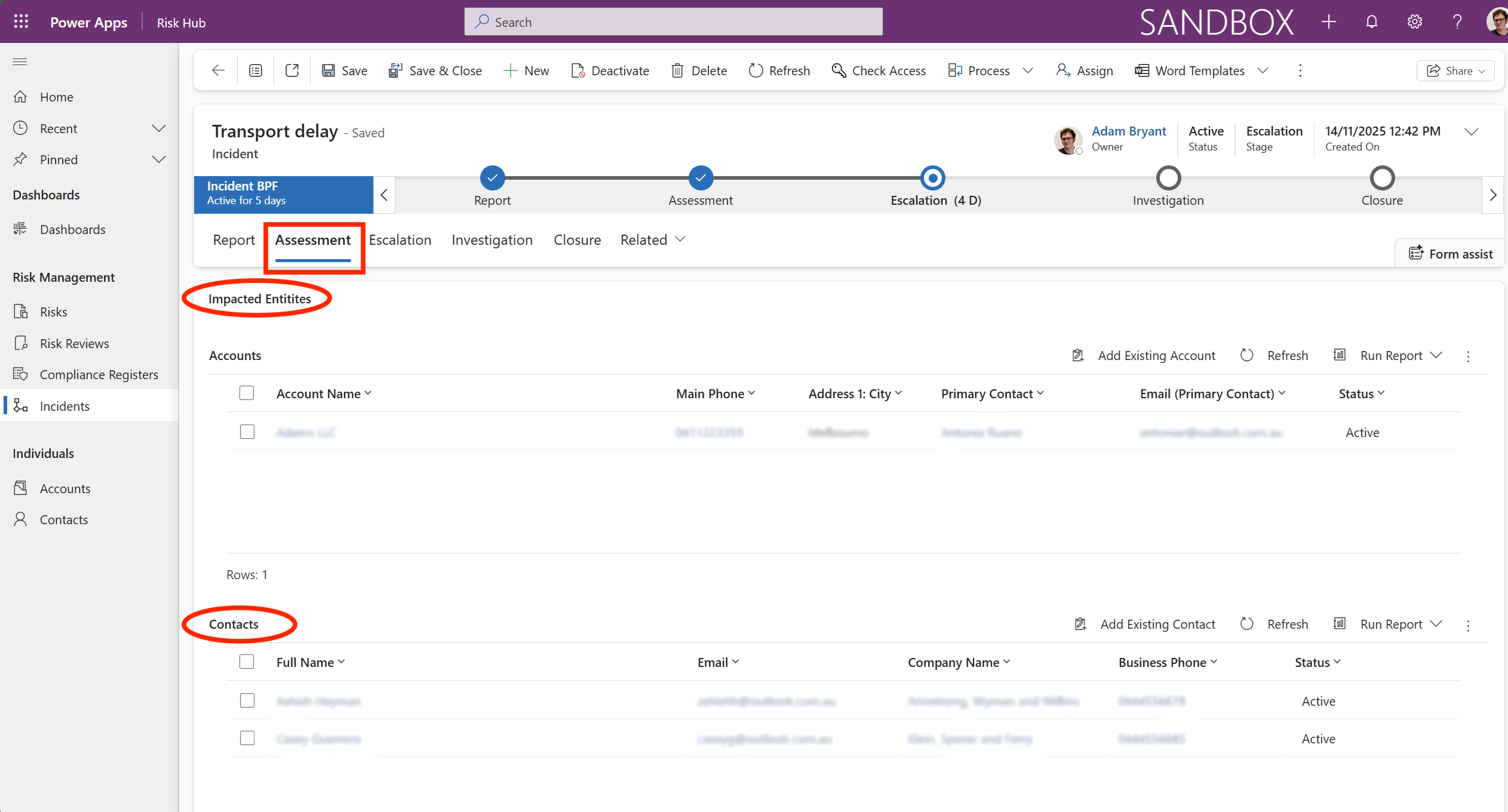
Task: Expand the Recent section in sidebar
Action: 158,128
